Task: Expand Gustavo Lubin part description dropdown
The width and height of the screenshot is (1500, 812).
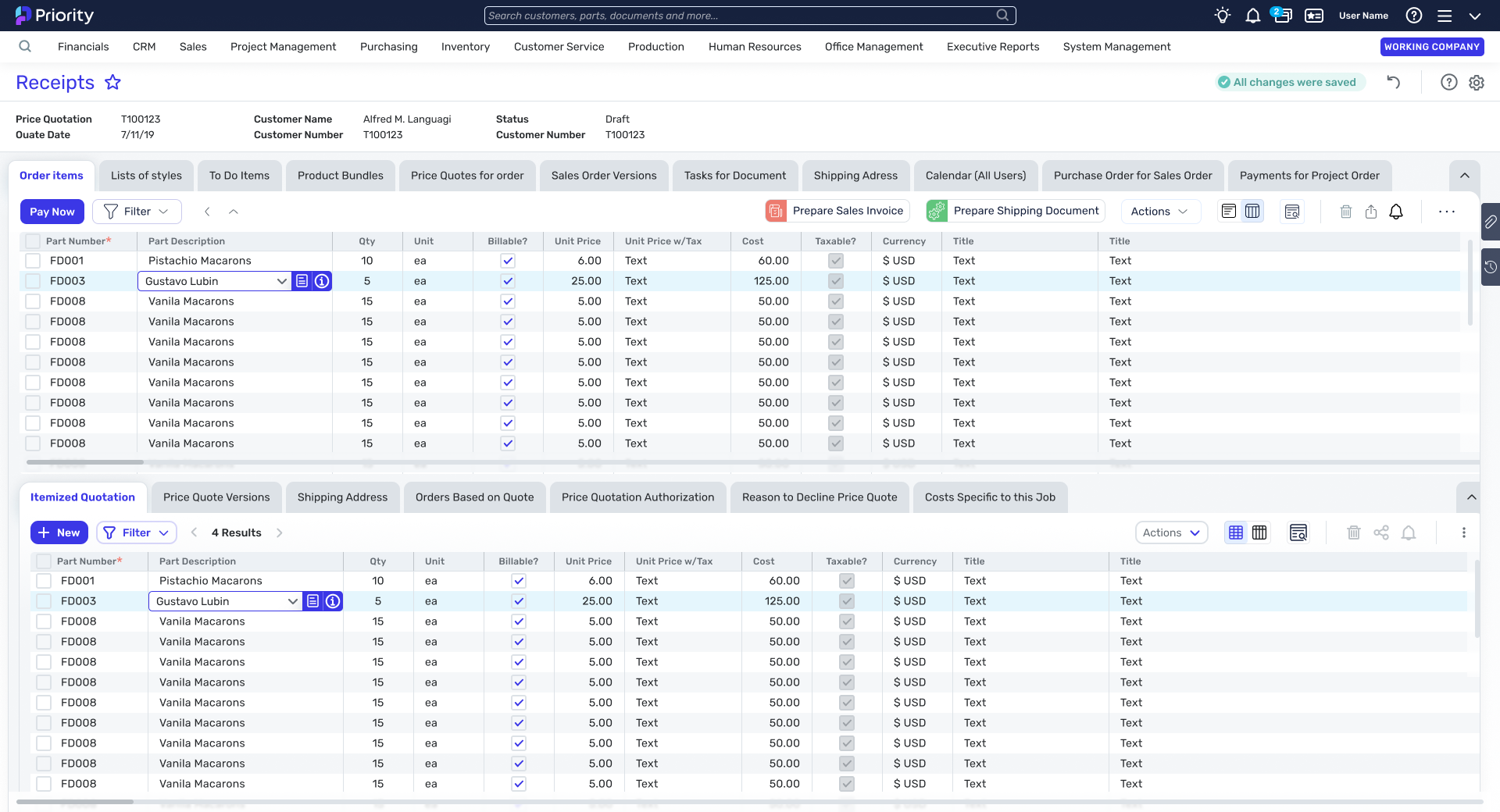Action: [x=281, y=281]
